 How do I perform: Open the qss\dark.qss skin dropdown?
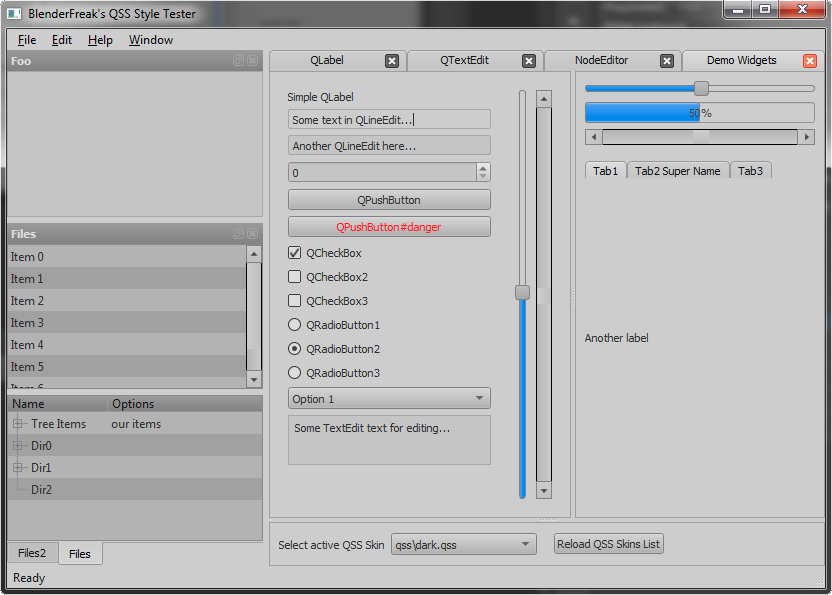pyautogui.click(x=464, y=544)
